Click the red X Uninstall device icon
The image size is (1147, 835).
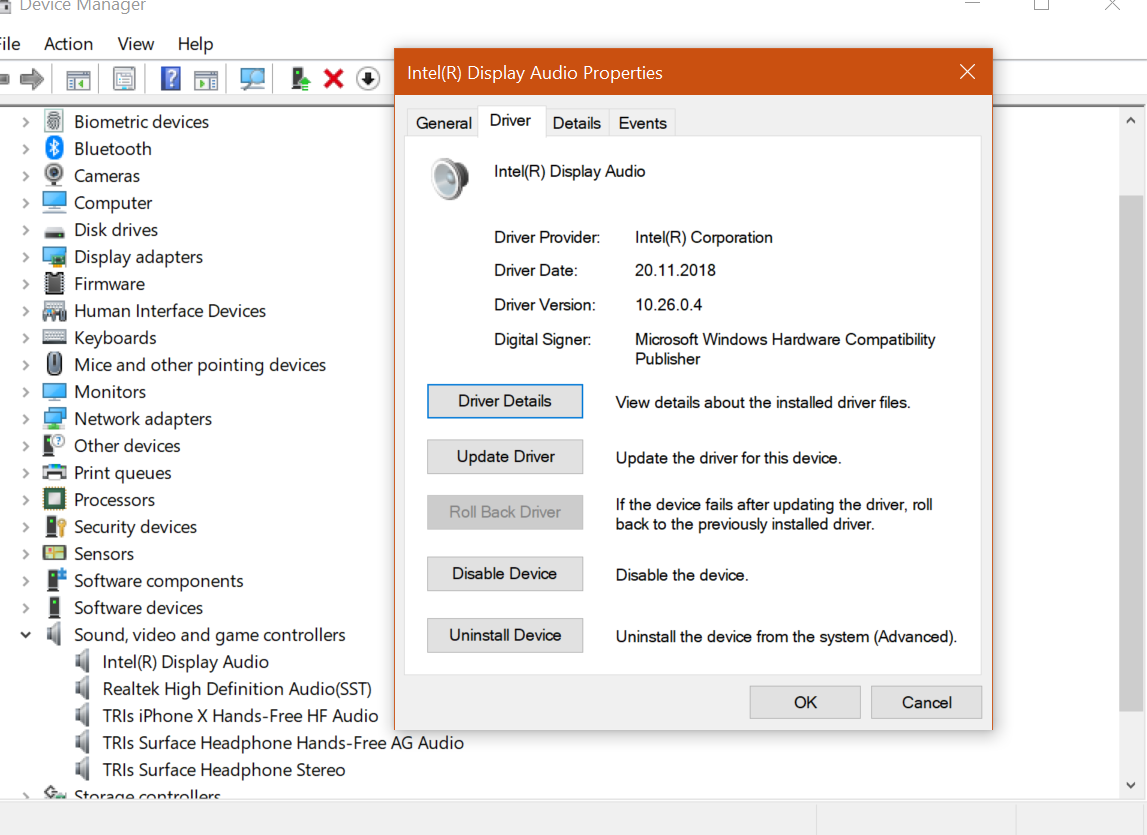334,78
